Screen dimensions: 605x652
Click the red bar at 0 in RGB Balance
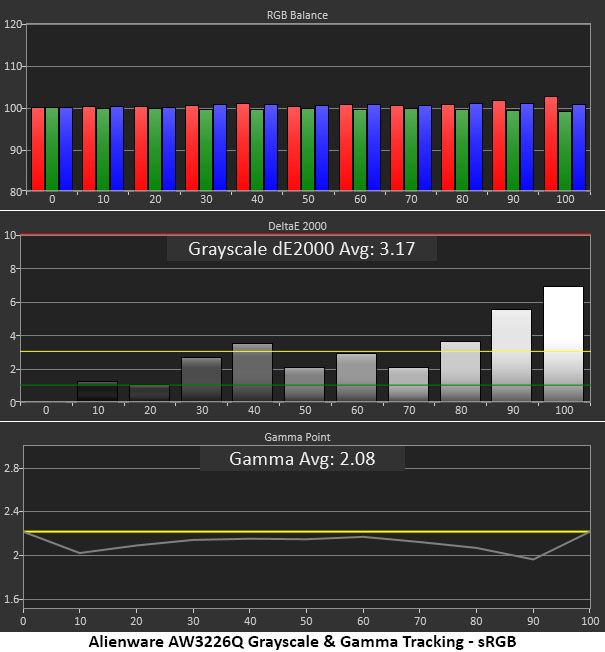(x=38, y=149)
